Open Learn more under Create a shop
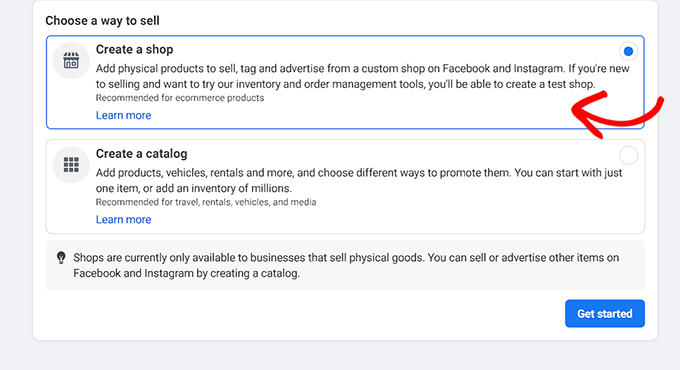Image resolution: width=680 pixels, height=370 pixels. [124, 115]
